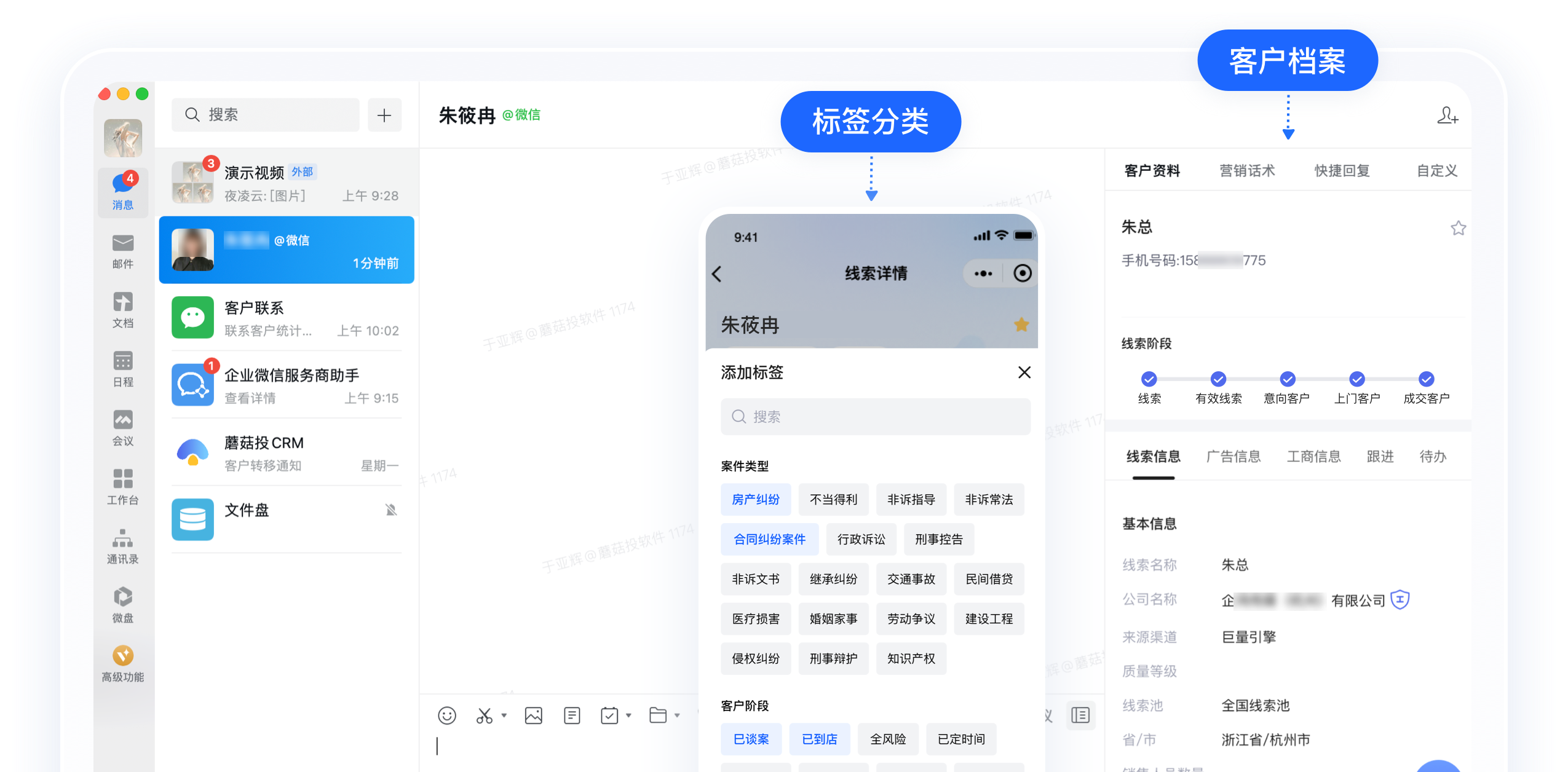Image resolution: width=1568 pixels, height=772 pixels.
Task: Open the 通讯录 contacts section
Action: pos(122,546)
